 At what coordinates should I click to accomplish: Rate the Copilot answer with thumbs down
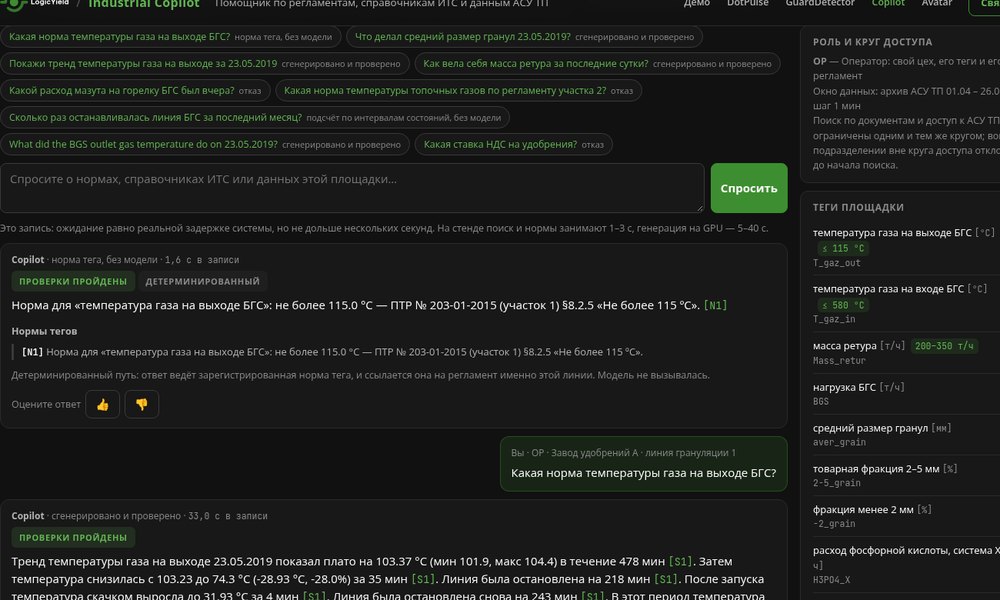(x=142, y=404)
